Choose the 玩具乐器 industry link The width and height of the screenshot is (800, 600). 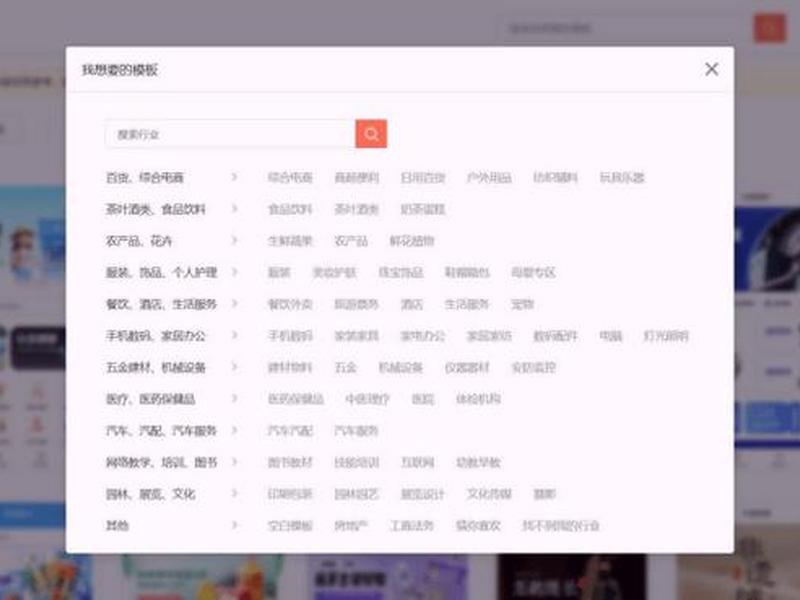pos(622,178)
